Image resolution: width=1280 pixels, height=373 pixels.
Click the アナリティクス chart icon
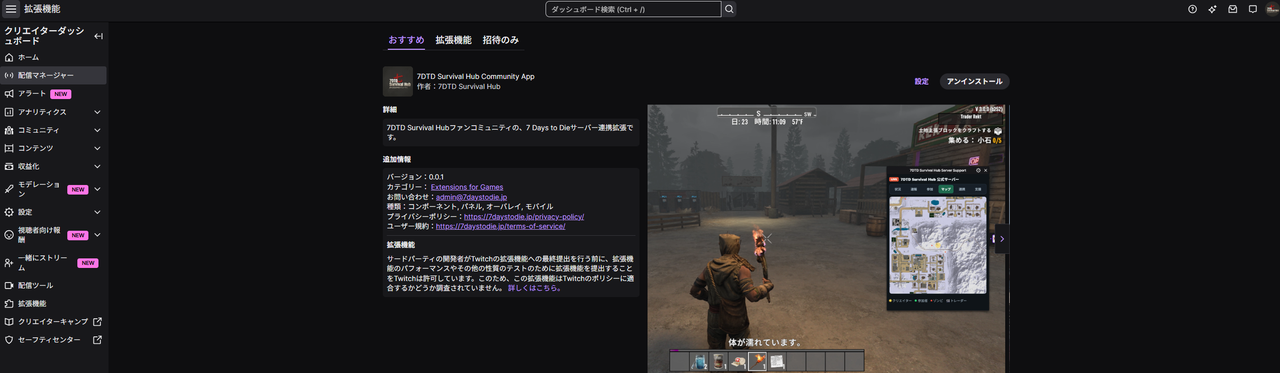9,112
